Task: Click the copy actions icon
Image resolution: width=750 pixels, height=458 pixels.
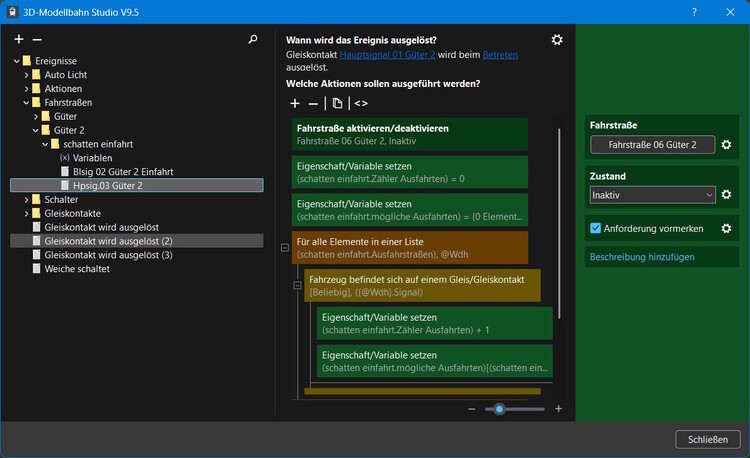Action: (337, 103)
